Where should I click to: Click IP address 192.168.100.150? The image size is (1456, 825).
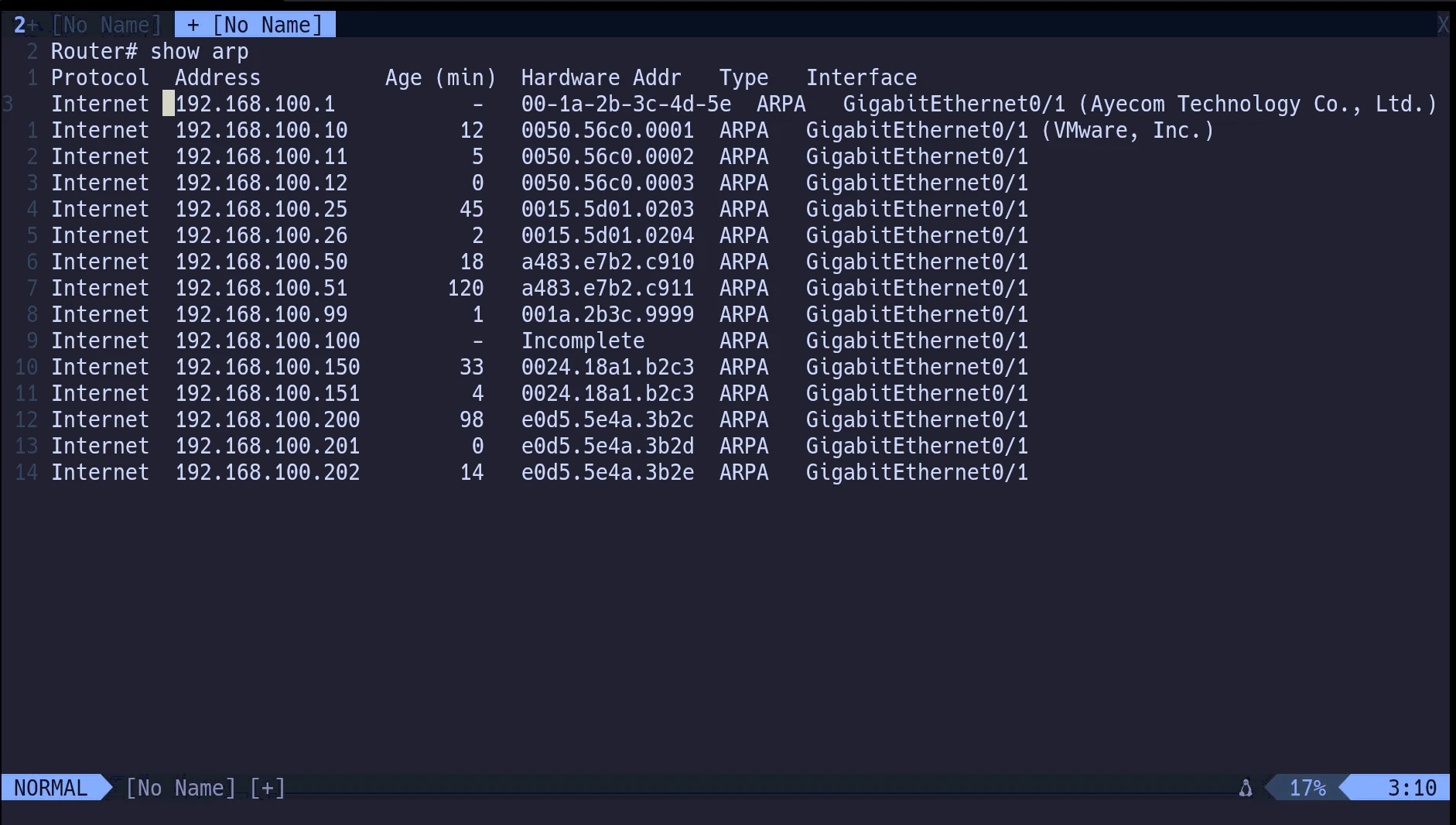268,368
